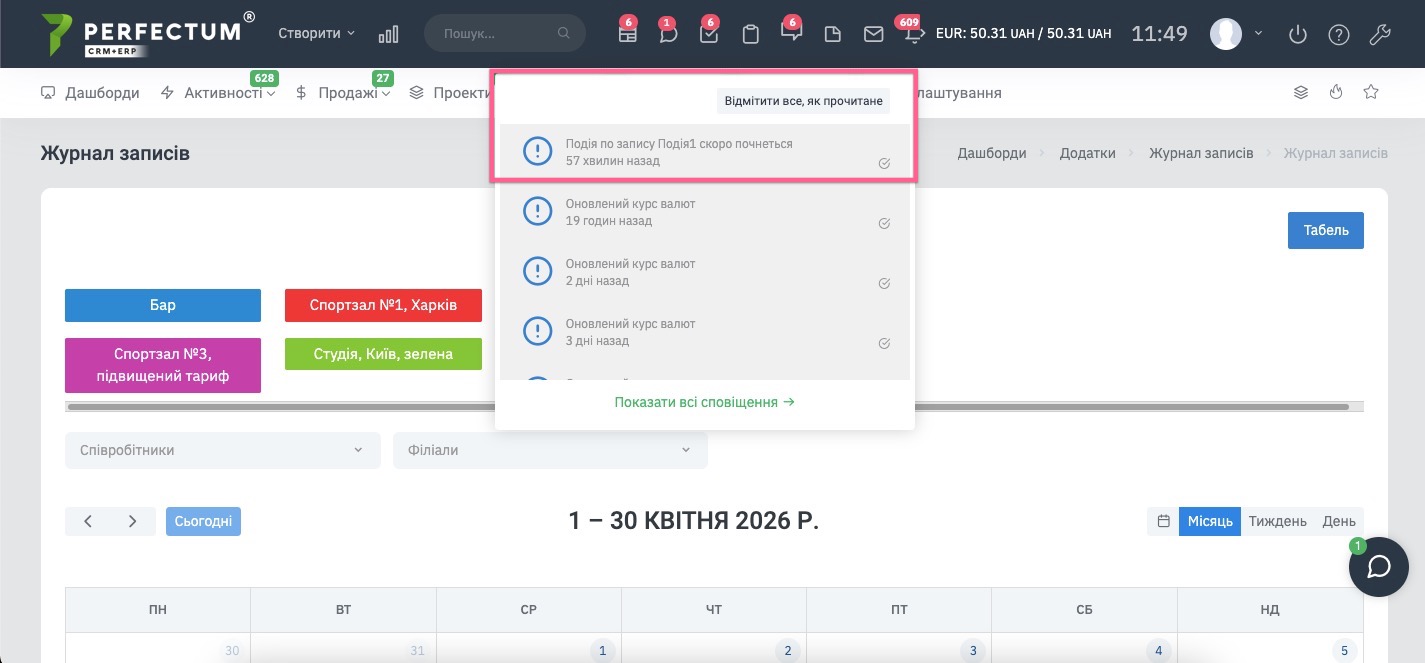Expand the Створити menu
This screenshot has height=663, width=1425.
316,33
